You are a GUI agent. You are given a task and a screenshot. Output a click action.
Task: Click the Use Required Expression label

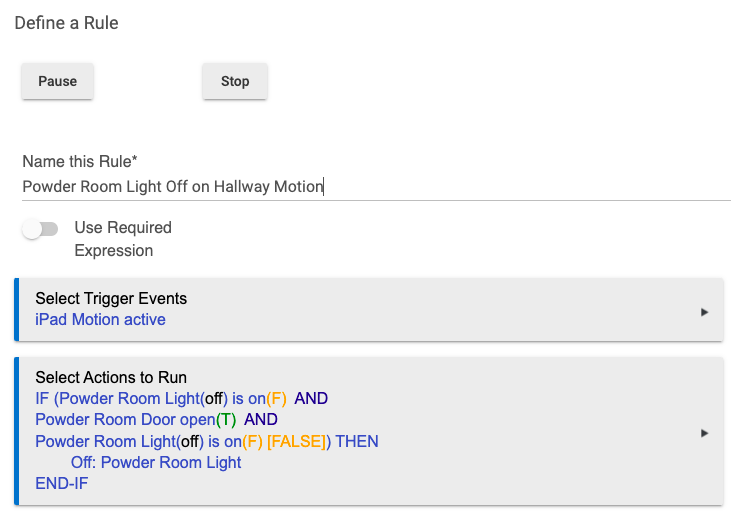123,239
